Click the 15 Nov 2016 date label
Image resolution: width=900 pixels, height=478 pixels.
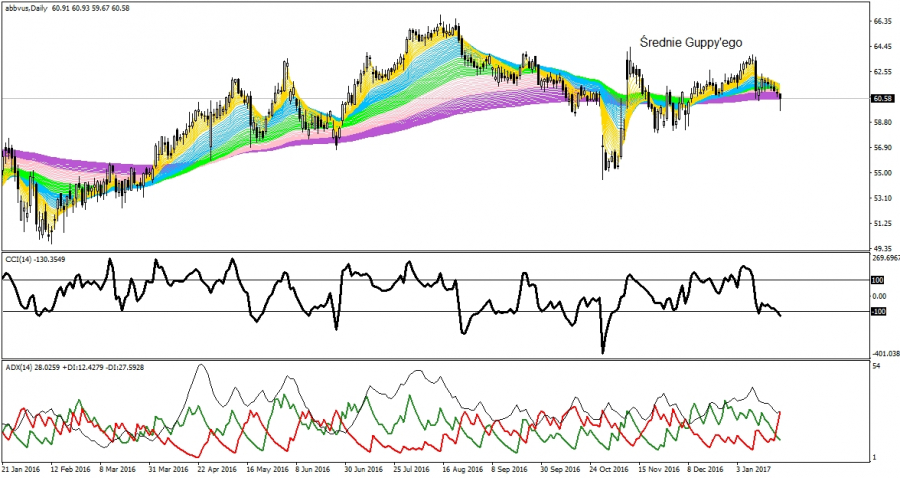658,467
